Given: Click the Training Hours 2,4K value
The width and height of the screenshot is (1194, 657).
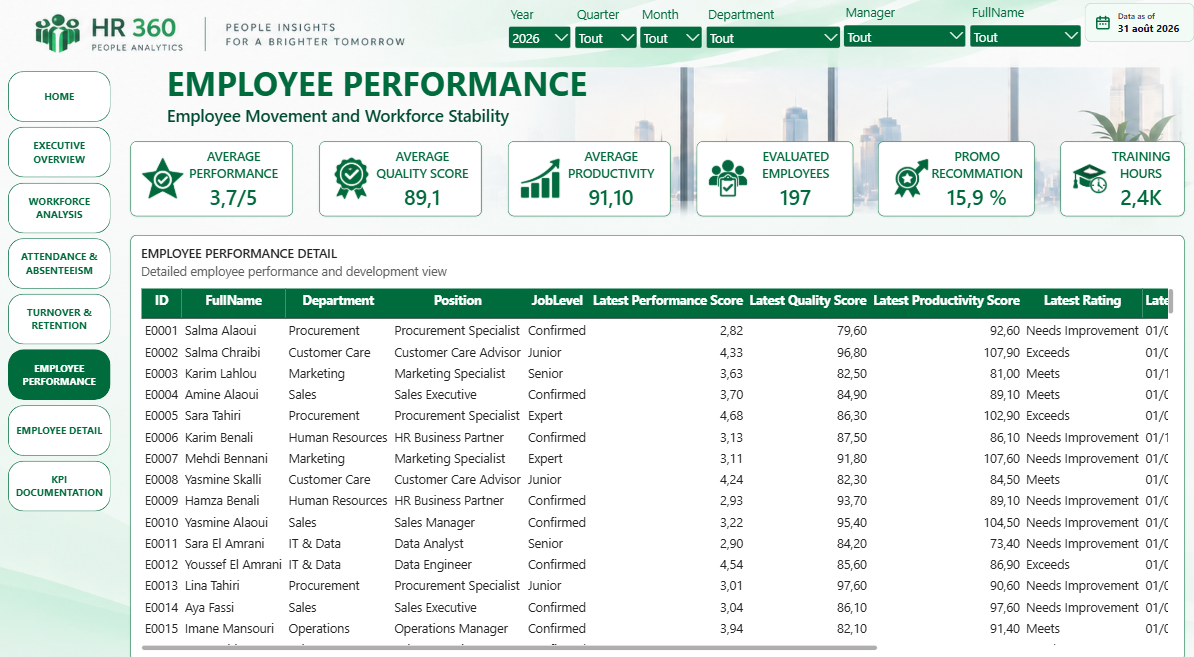Looking at the screenshot, I should [1140, 198].
